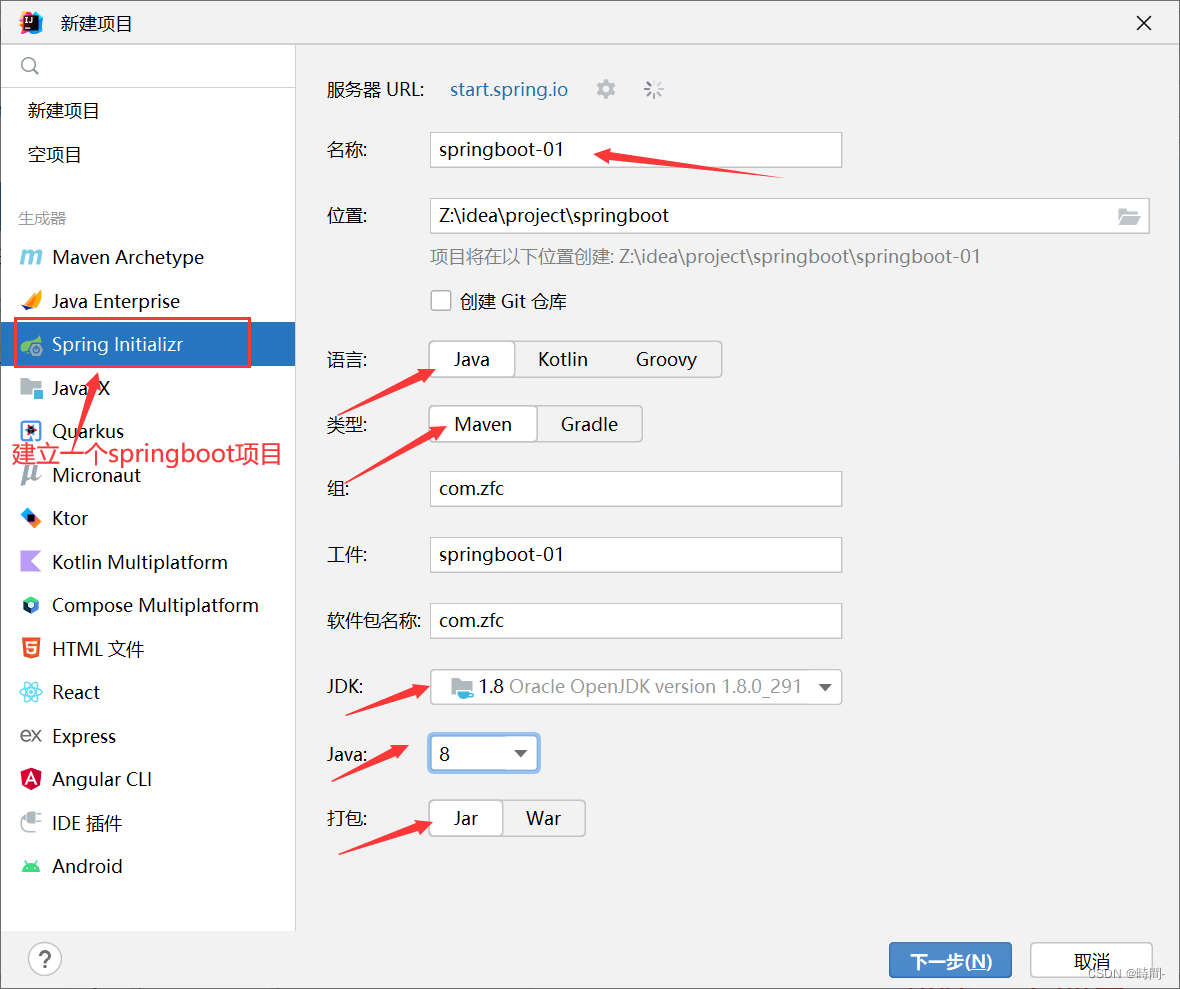This screenshot has width=1180, height=989.
Task: Select War packaging
Action: 543,818
